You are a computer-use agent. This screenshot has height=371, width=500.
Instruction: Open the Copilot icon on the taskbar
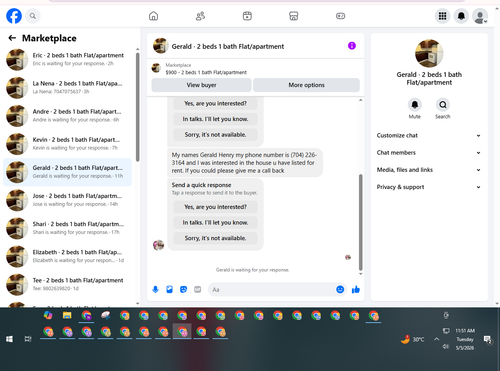coord(48,315)
